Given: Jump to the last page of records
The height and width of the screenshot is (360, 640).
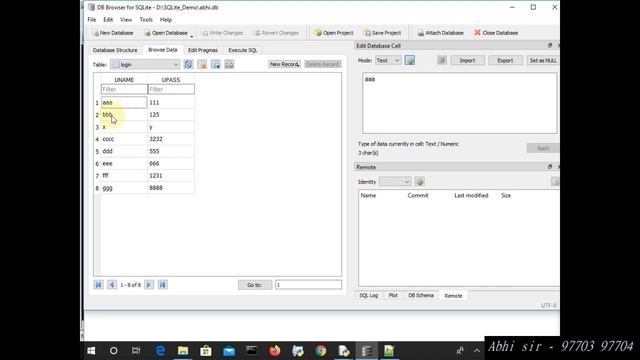Looking at the screenshot, I should point(162,285).
